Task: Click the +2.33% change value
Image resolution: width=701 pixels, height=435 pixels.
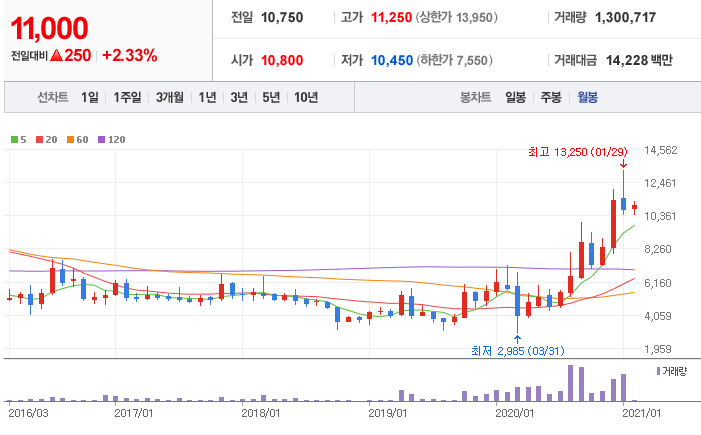Action: (x=130, y=55)
